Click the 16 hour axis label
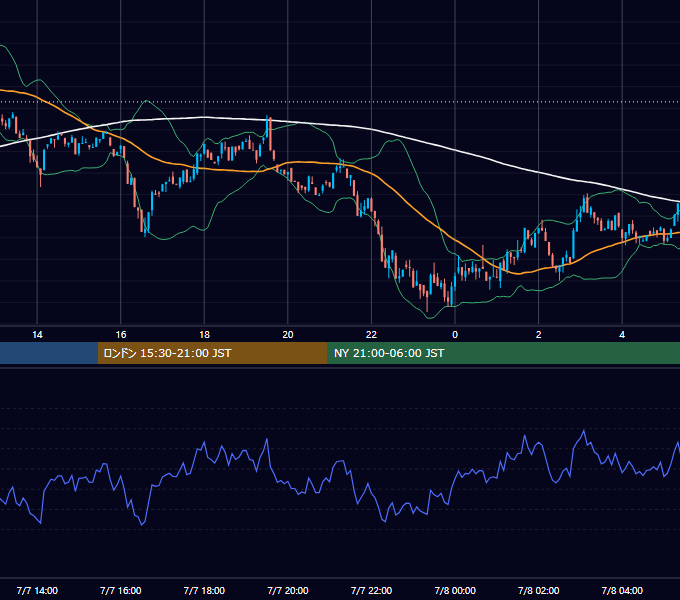 121,335
